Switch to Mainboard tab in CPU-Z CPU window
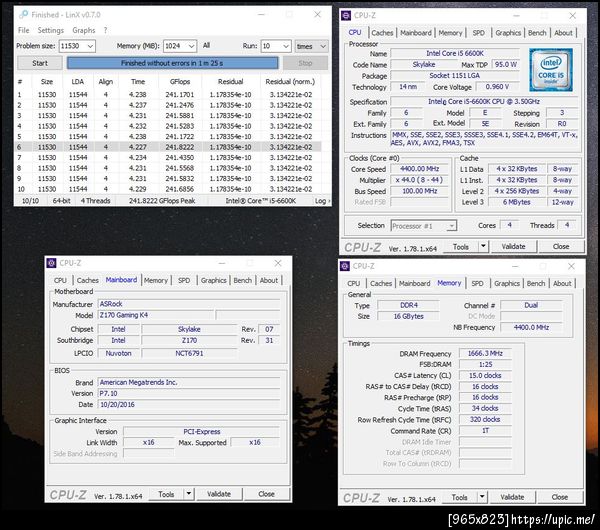The image size is (600, 530). click(x=416, y=33)
